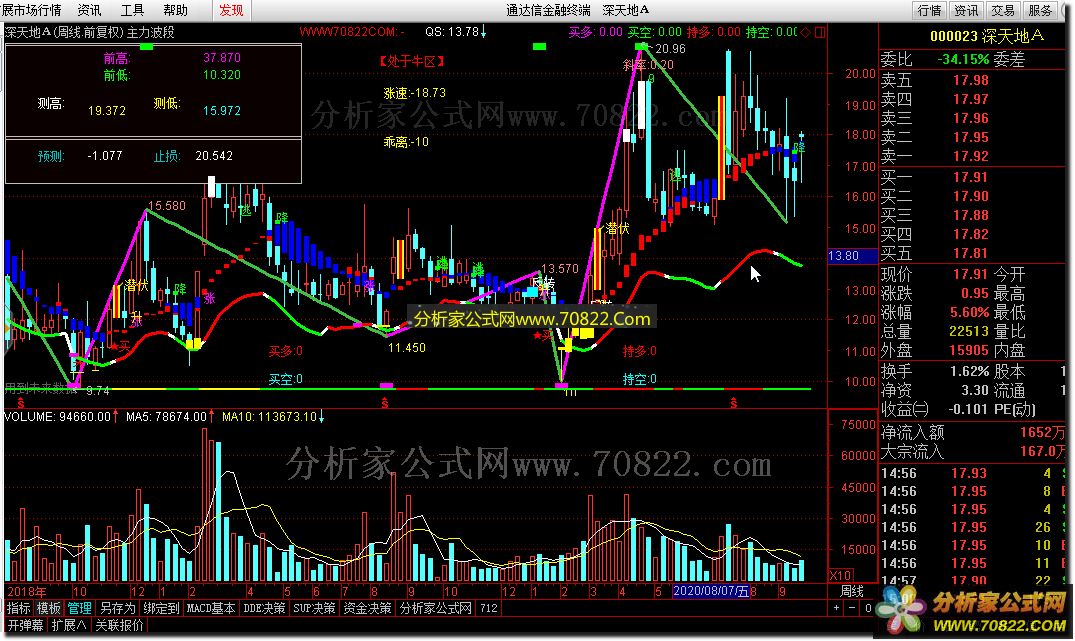Click the 【处于牛区】 status label
Image resolution: width=1075 pixels, height=641 pixels.
[x=411, y=61]
